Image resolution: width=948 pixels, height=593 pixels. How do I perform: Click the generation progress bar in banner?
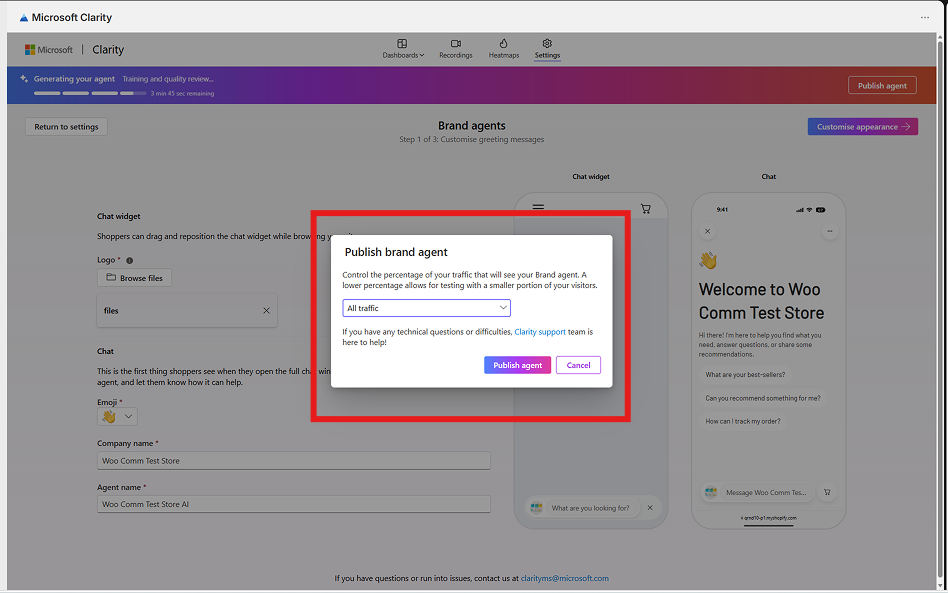[90, 93]
